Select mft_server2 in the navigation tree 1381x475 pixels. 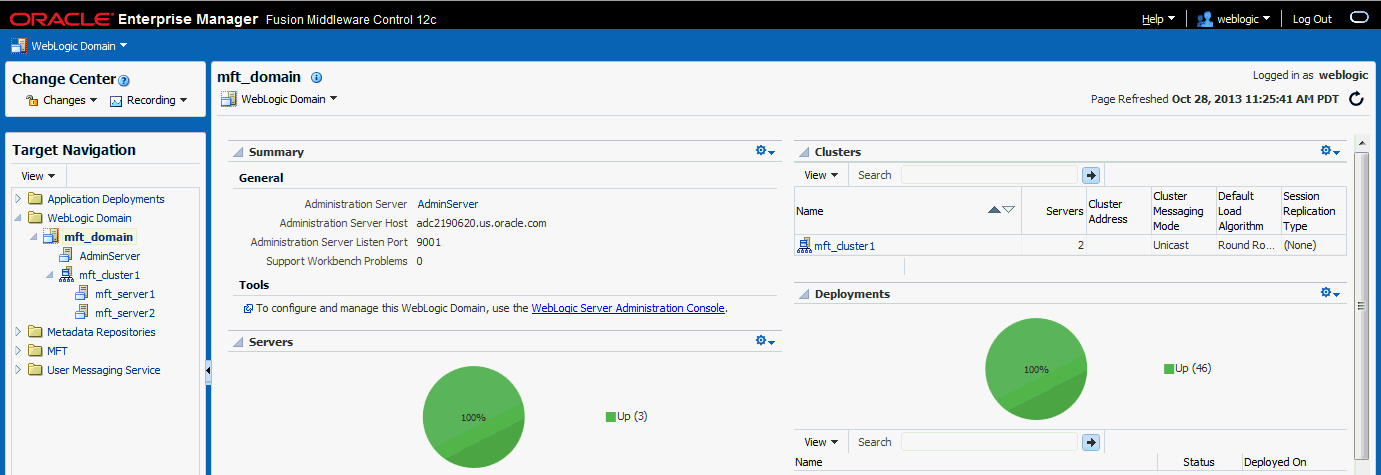pyautogui.click(x=125, y=313)
